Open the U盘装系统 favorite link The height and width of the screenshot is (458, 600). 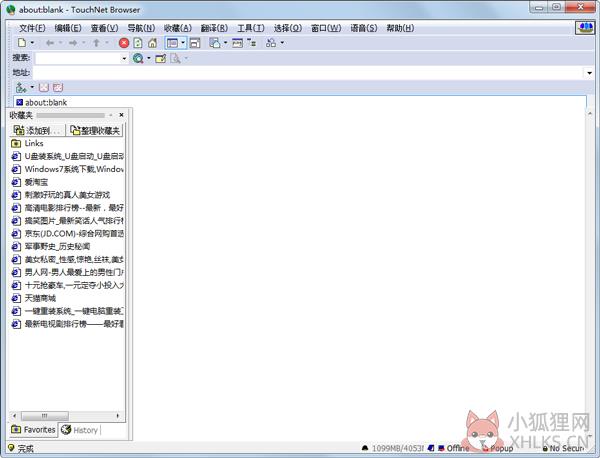click(x=67, y=156)
